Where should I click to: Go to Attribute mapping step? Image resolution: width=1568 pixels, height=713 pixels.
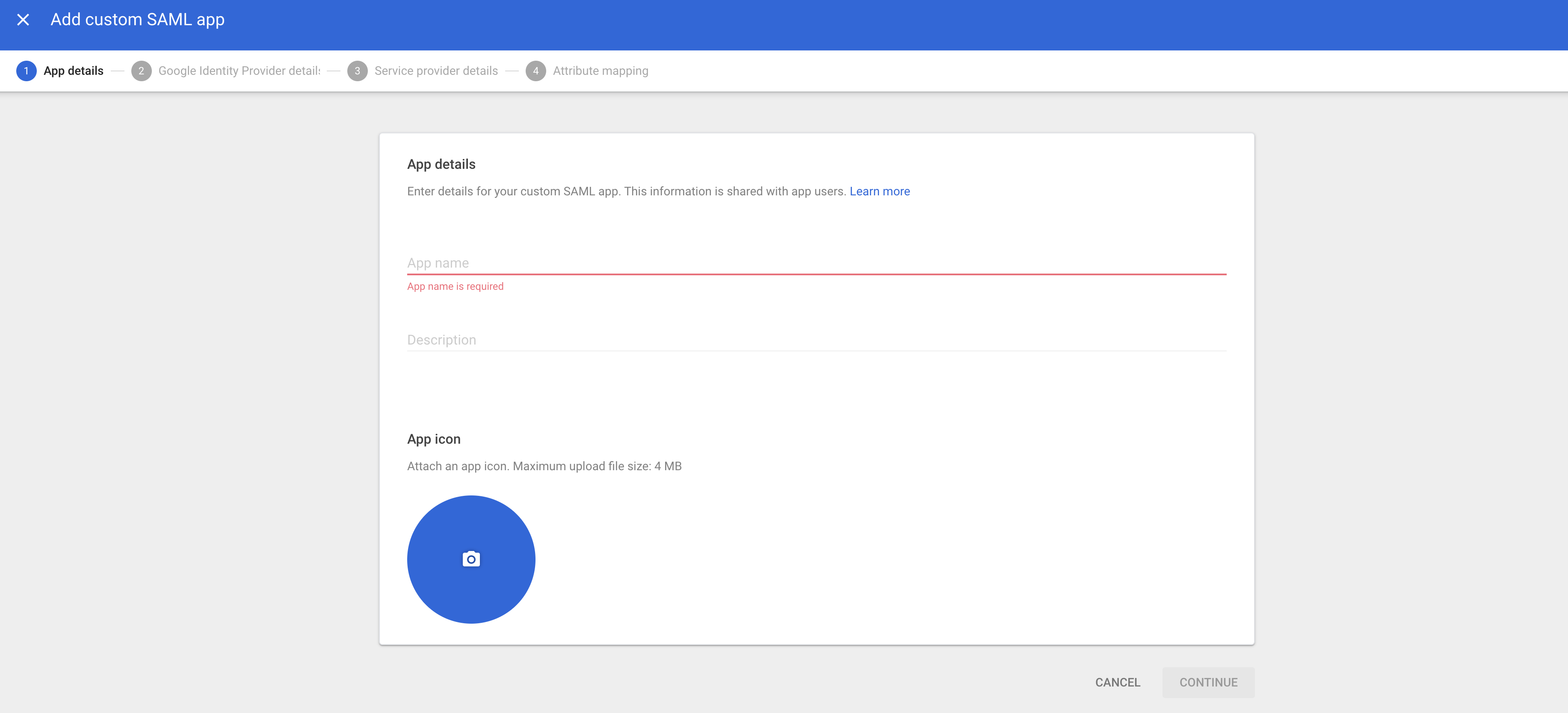click(x=600, y=71)
